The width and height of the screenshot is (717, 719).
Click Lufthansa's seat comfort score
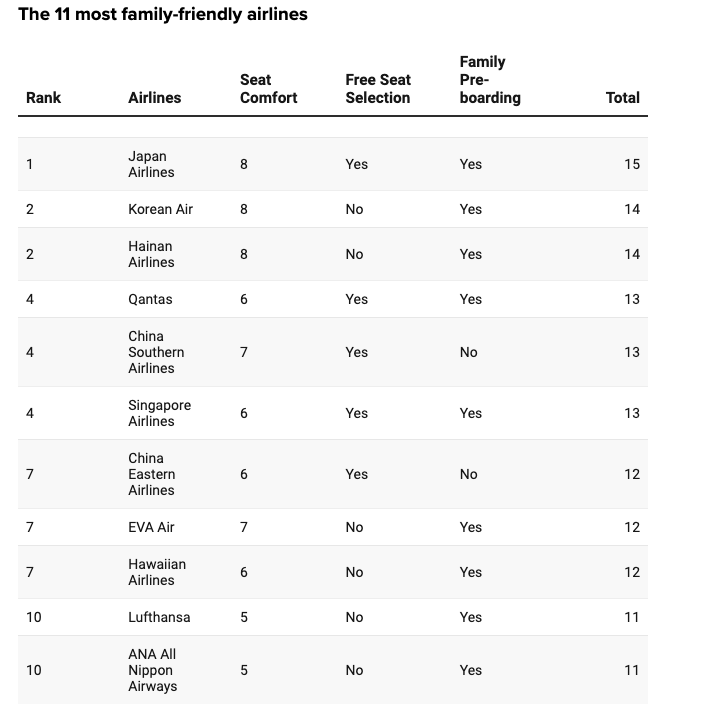pyautogui.click(x=244, y=617)
